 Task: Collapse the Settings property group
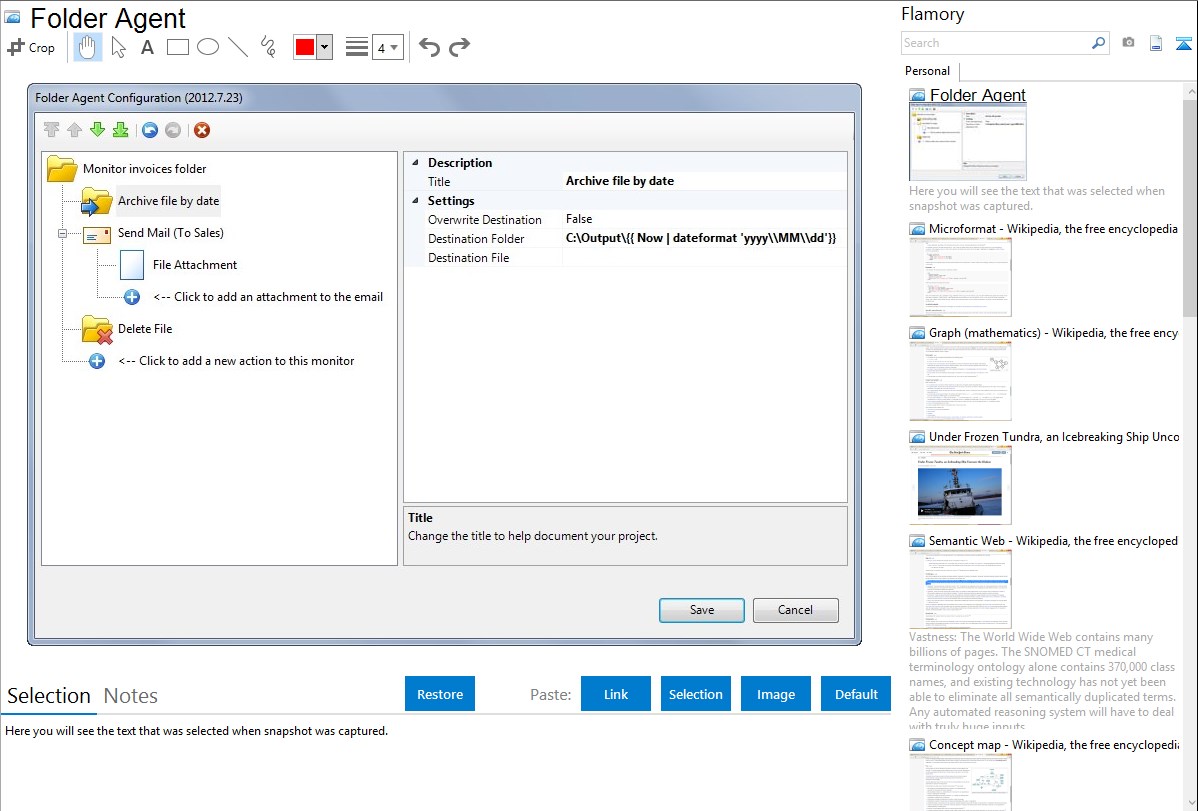(416, 200)
